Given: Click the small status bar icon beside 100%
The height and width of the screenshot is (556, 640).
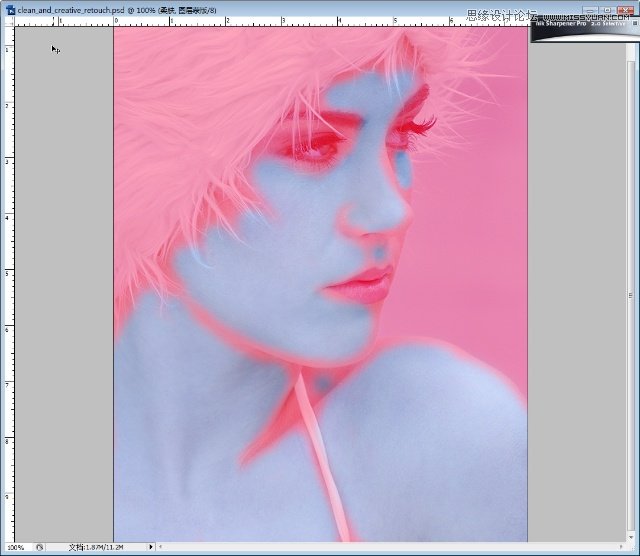Looking at the screenshot, I should tap(39, 547).
